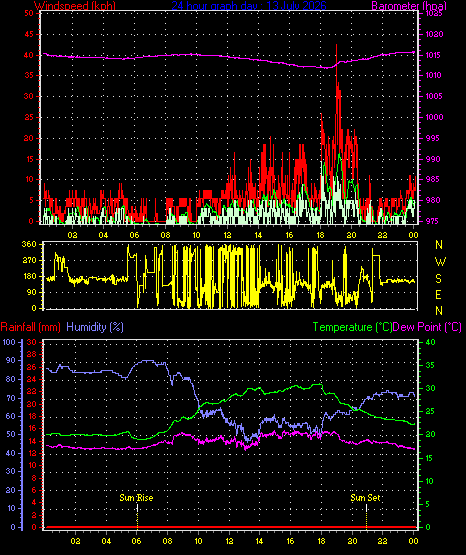Click 12 on the rainfall axis
The image size is (466, 555).
click(x=32, y=453)
